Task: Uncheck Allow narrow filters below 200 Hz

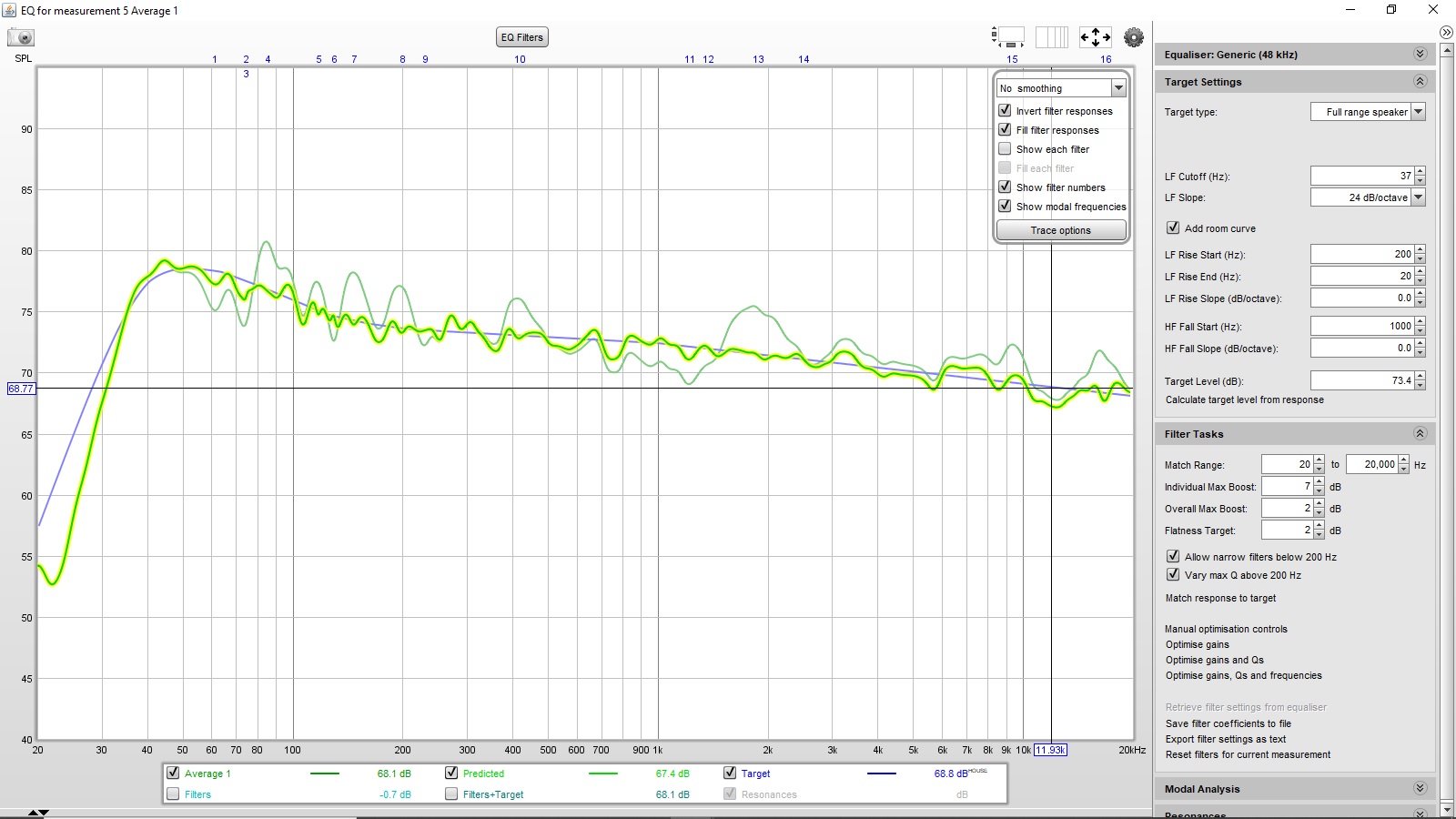Action: (x=1173, y=556)
